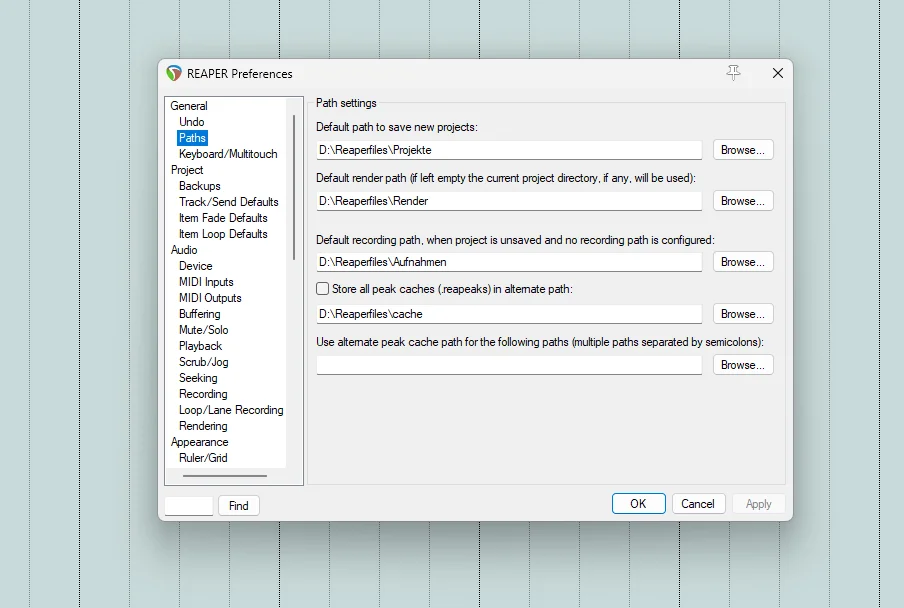Select the Audio category
The width and height of the screenshot is (904, 608).
(184, 250)
